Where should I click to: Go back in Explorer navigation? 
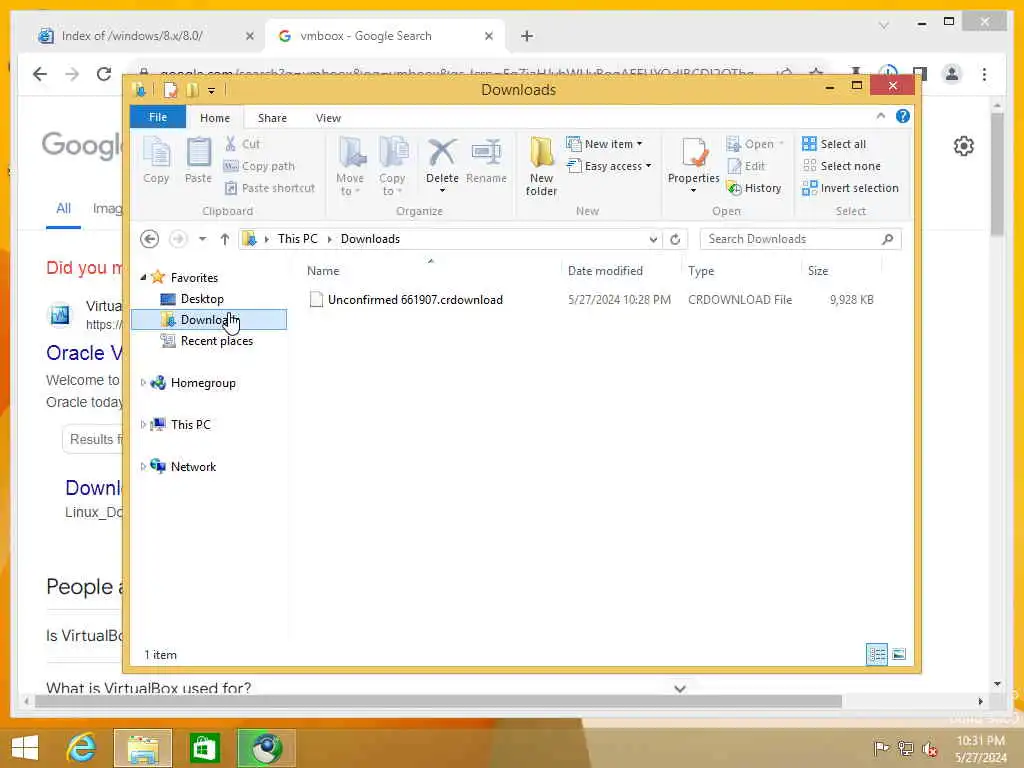(x=150, y=239)
